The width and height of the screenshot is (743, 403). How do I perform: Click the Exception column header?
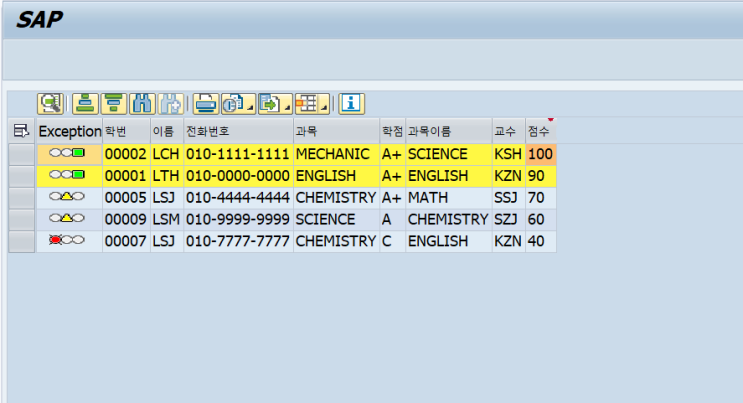pos(69,131)
